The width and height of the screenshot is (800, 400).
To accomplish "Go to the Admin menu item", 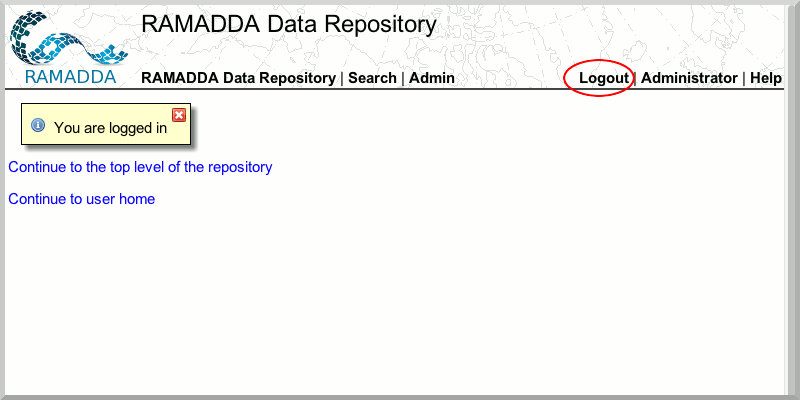I will tap(432, 78).
